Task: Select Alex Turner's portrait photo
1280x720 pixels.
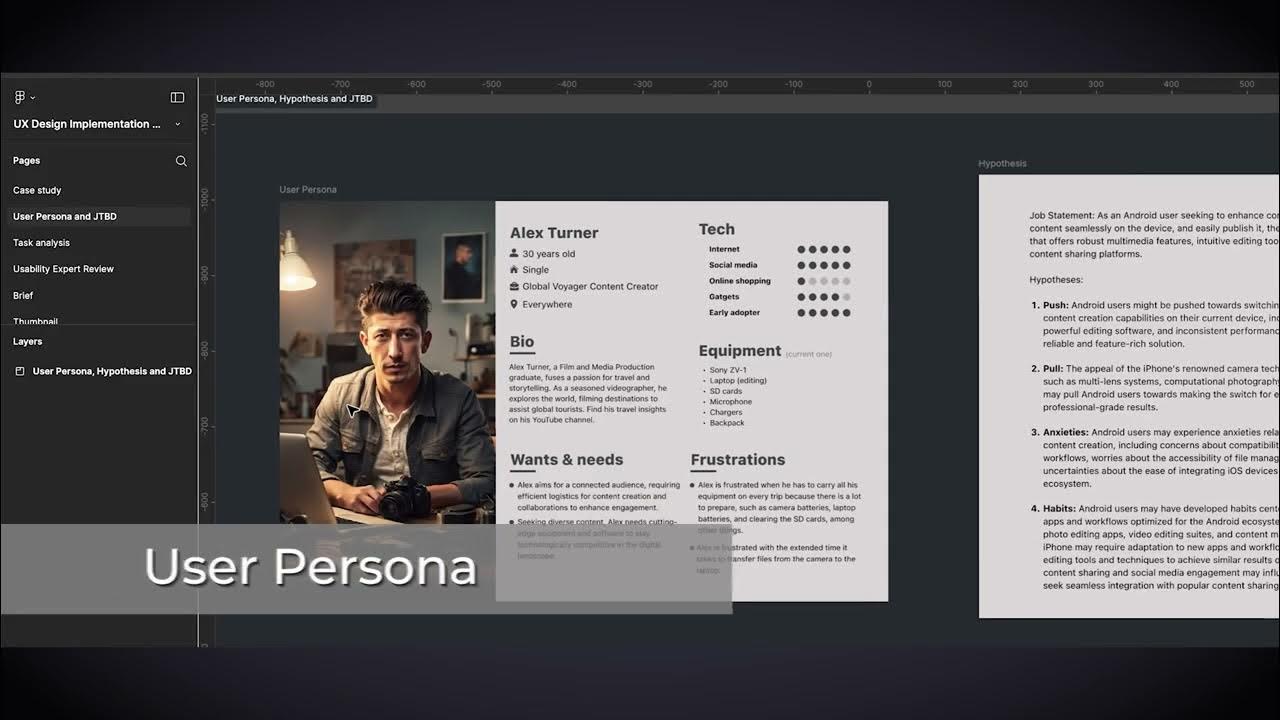Action: coord(387,360)
